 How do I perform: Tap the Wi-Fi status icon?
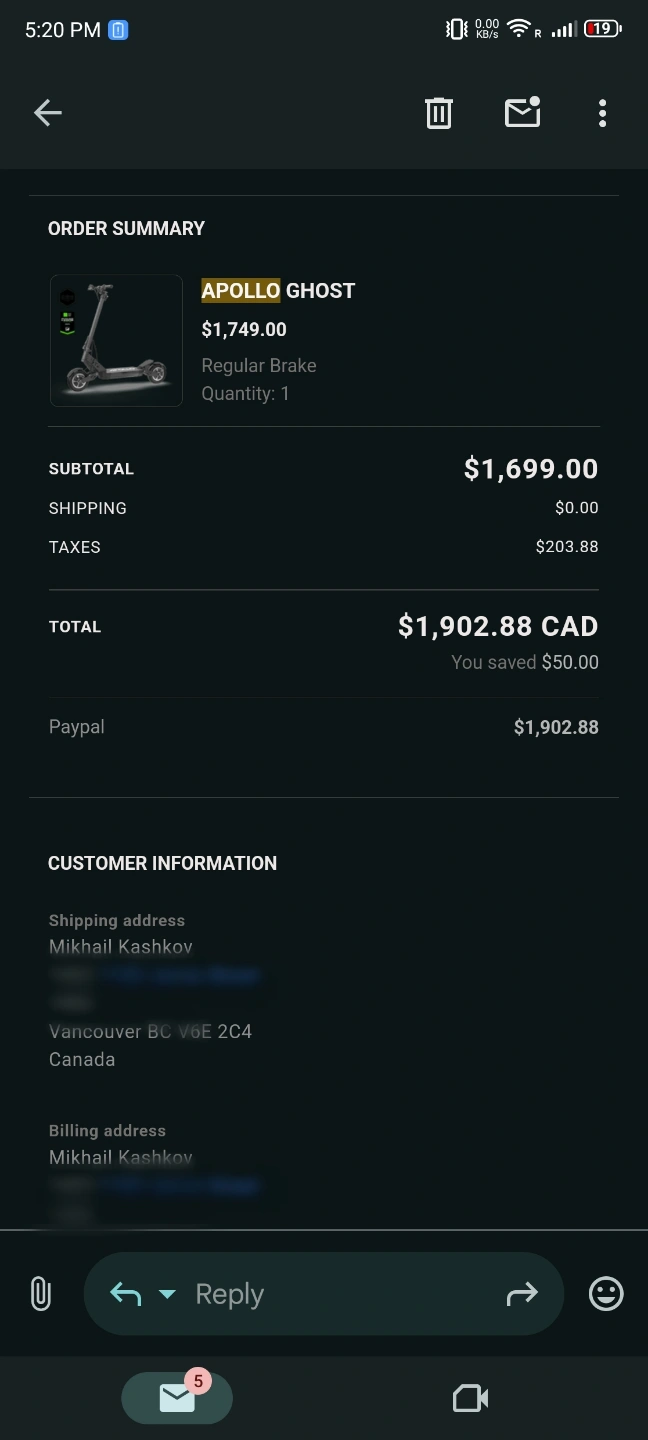518,29
